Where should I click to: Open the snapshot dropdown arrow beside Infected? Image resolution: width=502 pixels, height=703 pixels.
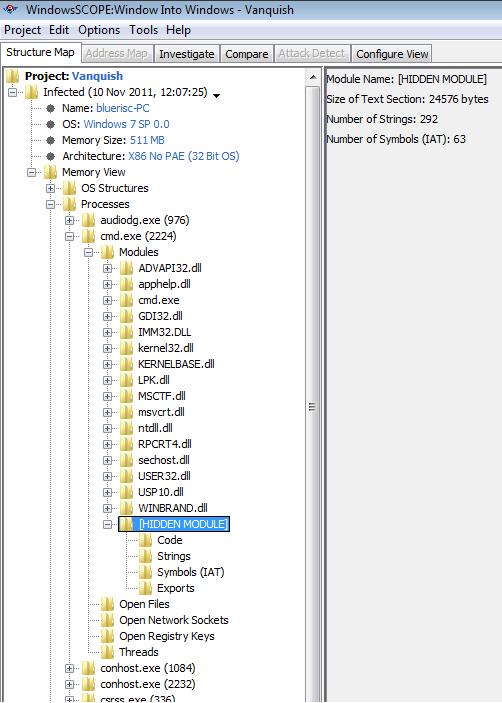[x=216, y=95]
